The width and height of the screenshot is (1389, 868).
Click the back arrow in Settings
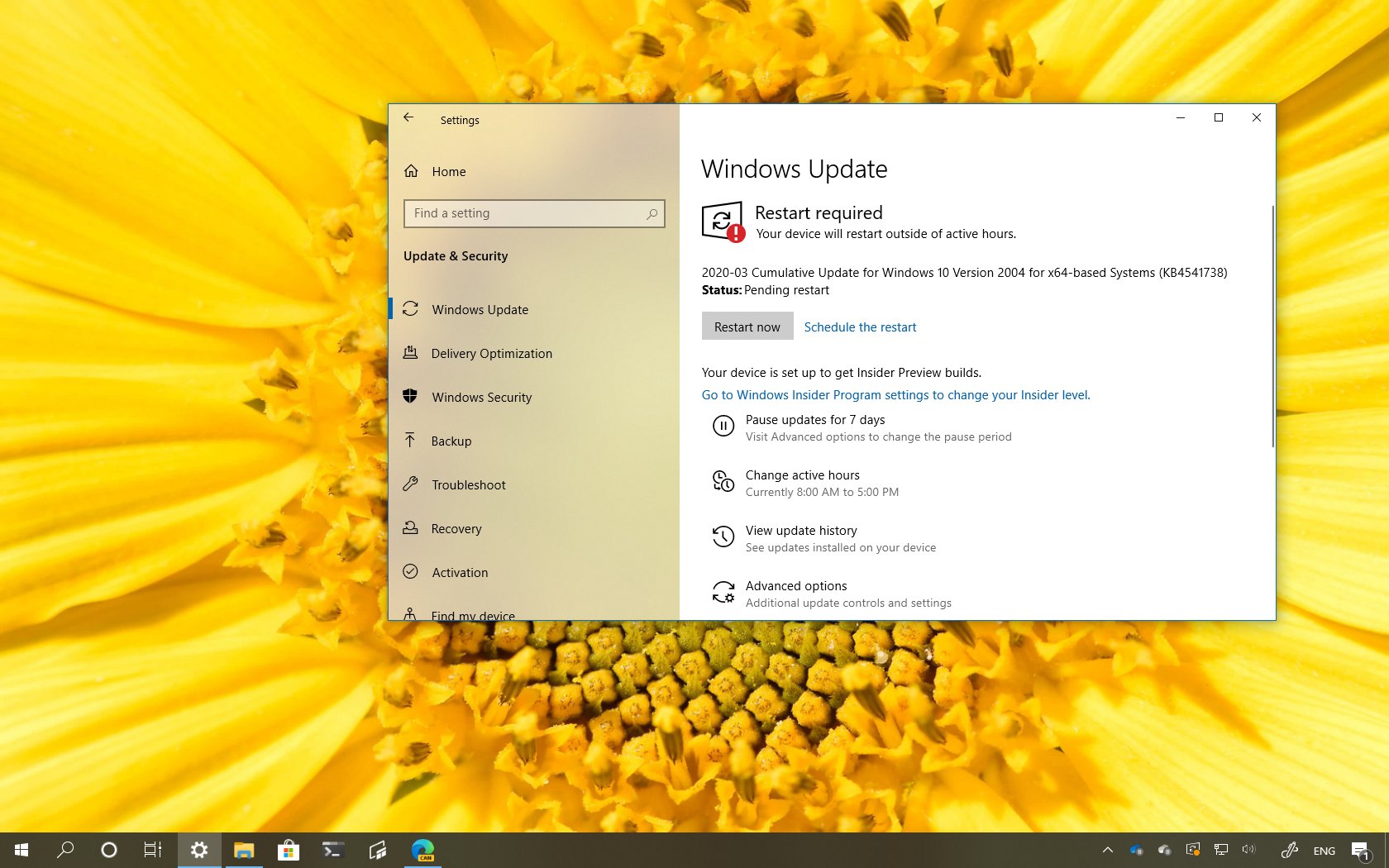pos(408,117)
